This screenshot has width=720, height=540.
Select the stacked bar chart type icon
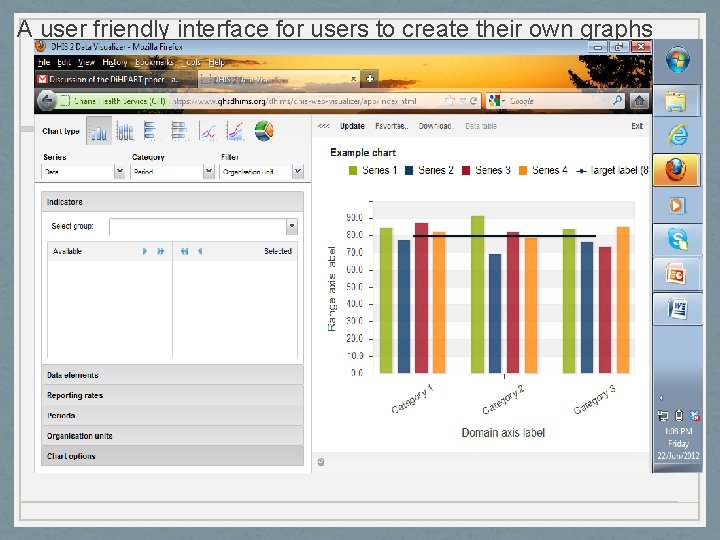[179, 131]
